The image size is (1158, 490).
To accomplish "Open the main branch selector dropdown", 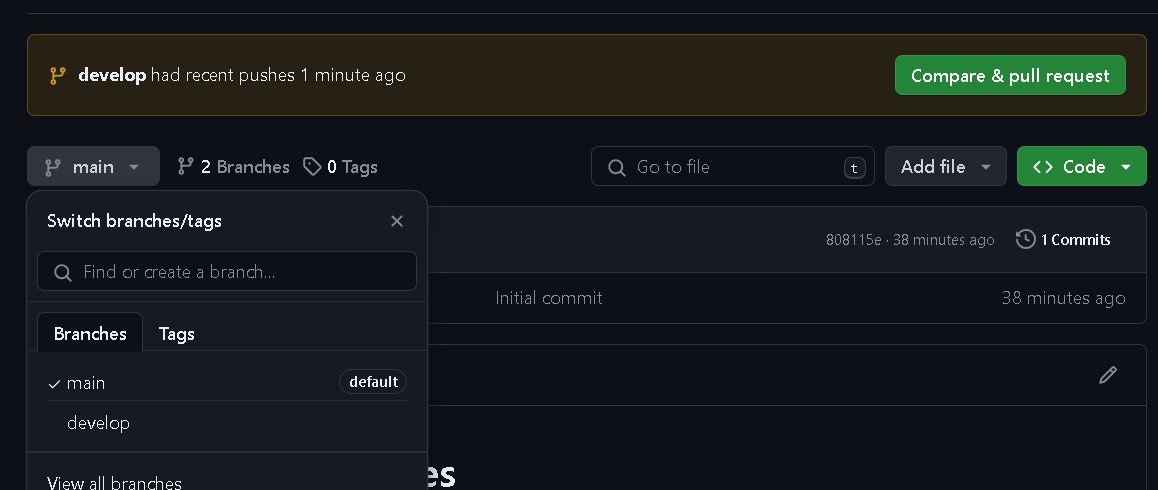I will click(93, 167).
